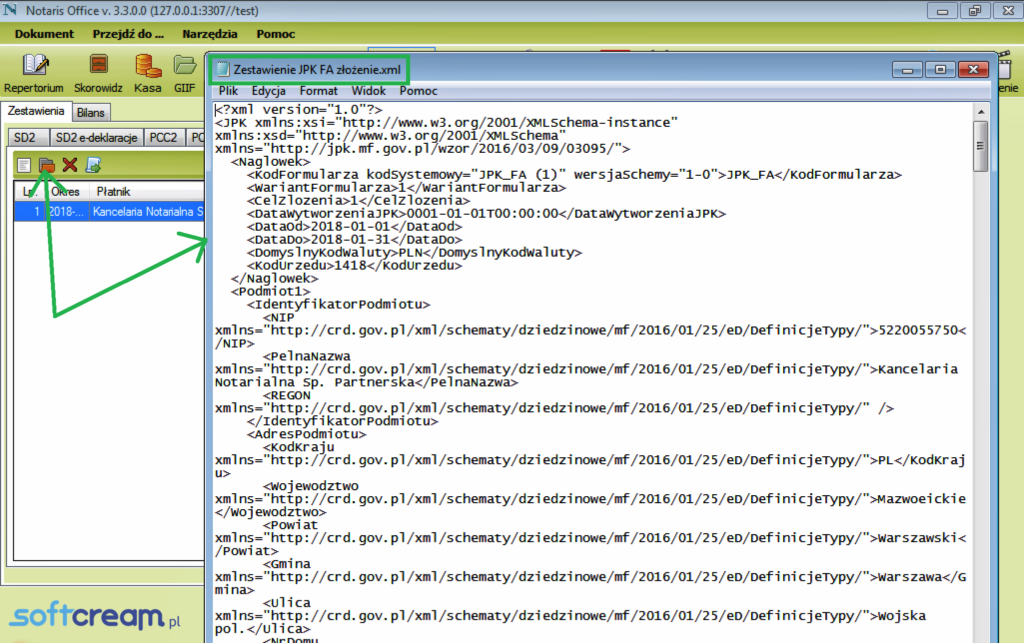
Task: Click the DataWytworzeniaJPK line in the XML
Action: (486, 213)
